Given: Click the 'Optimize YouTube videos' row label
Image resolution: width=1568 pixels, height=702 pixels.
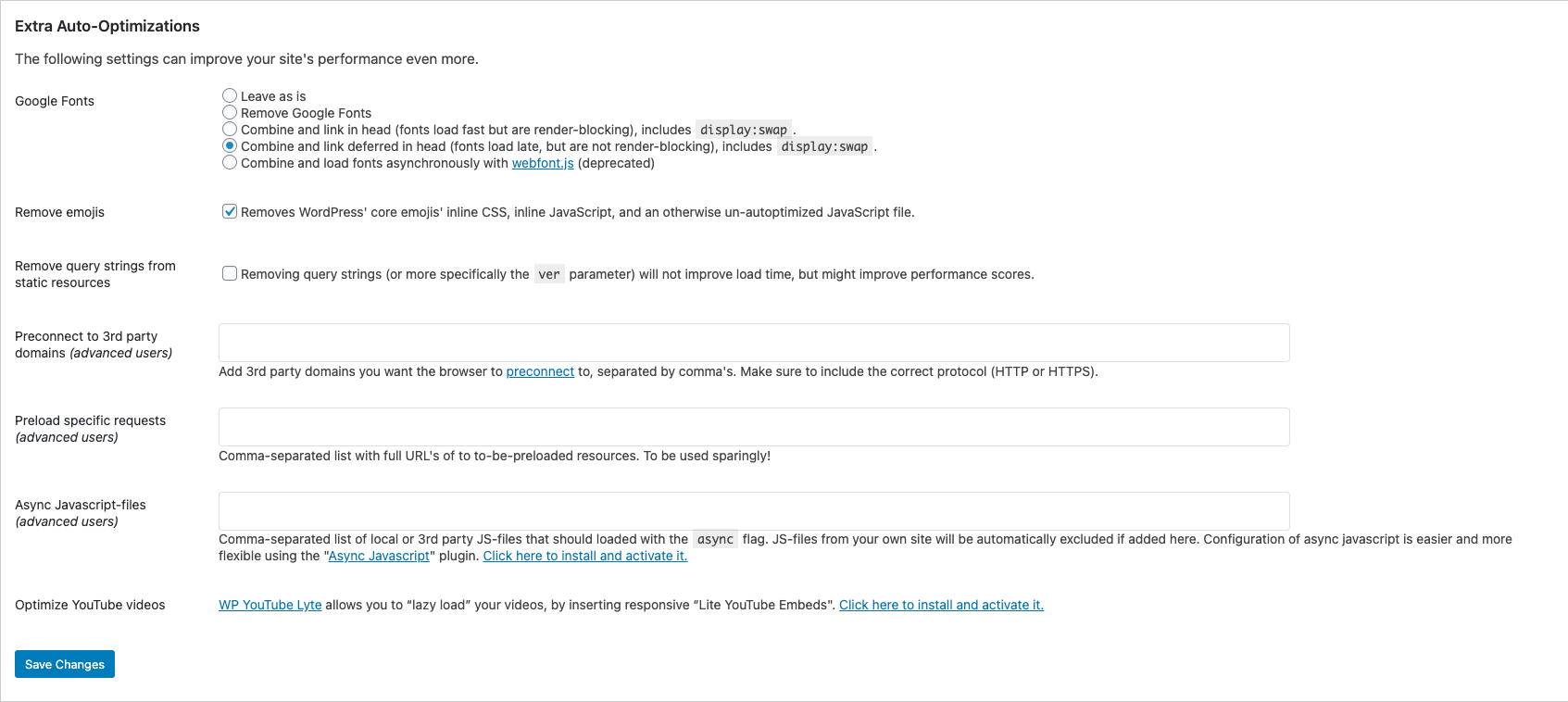Looking at the screenshot, I should (x=90, y=605).
